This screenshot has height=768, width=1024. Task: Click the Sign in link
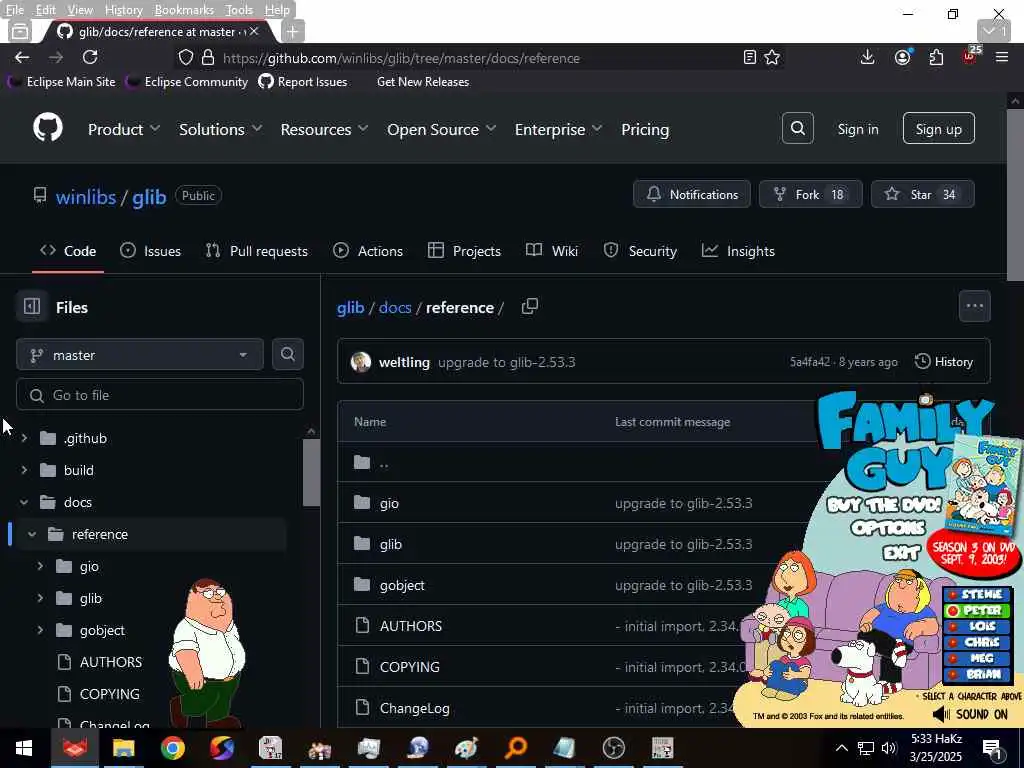point(857,129)
